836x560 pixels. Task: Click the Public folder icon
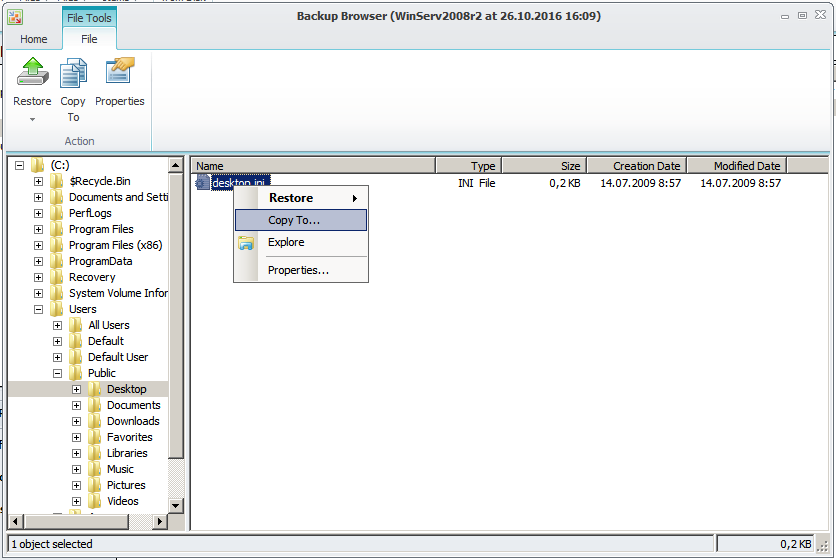76,373
